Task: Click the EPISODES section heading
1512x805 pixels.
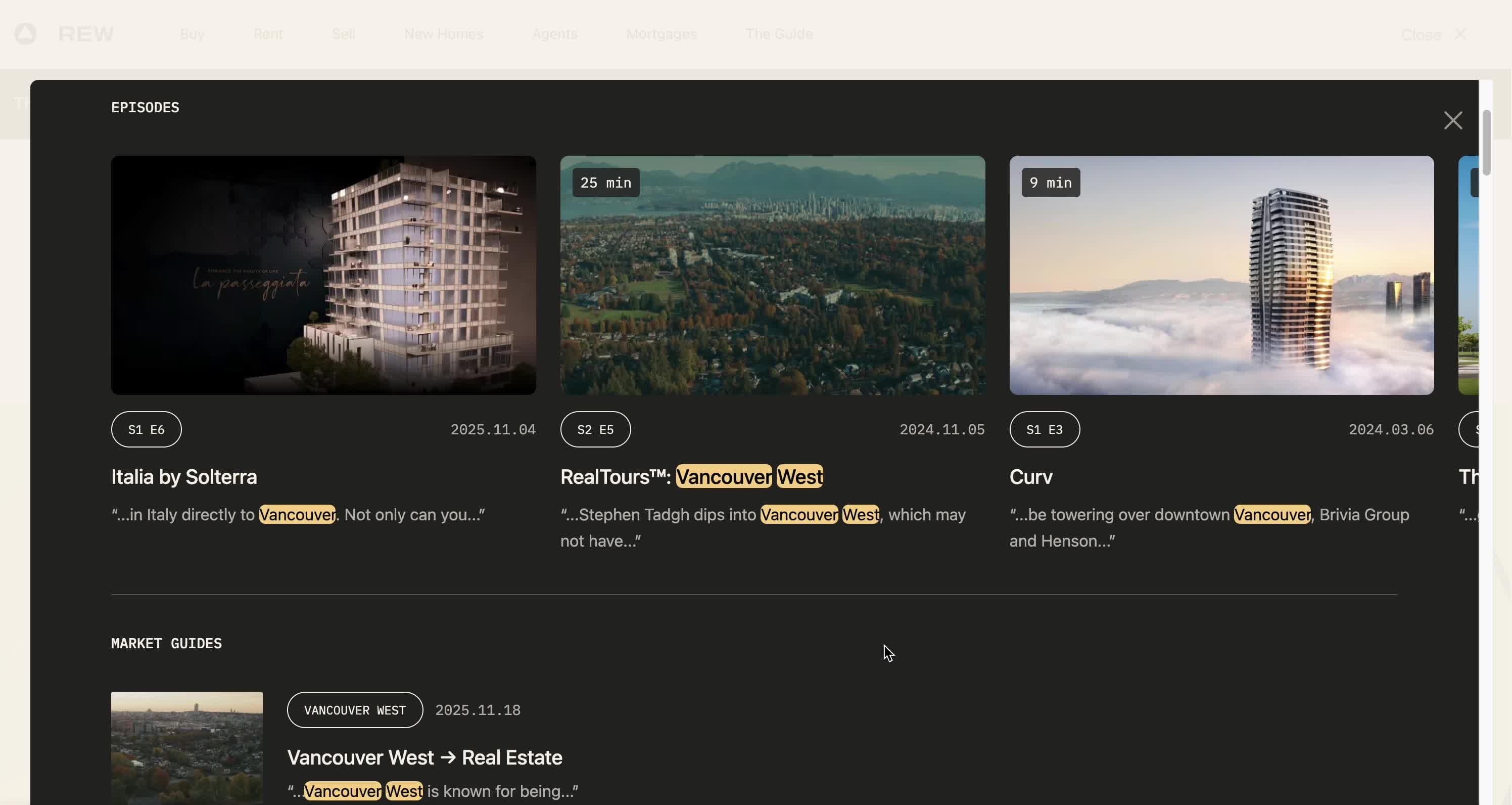Action: click(145, 107)
